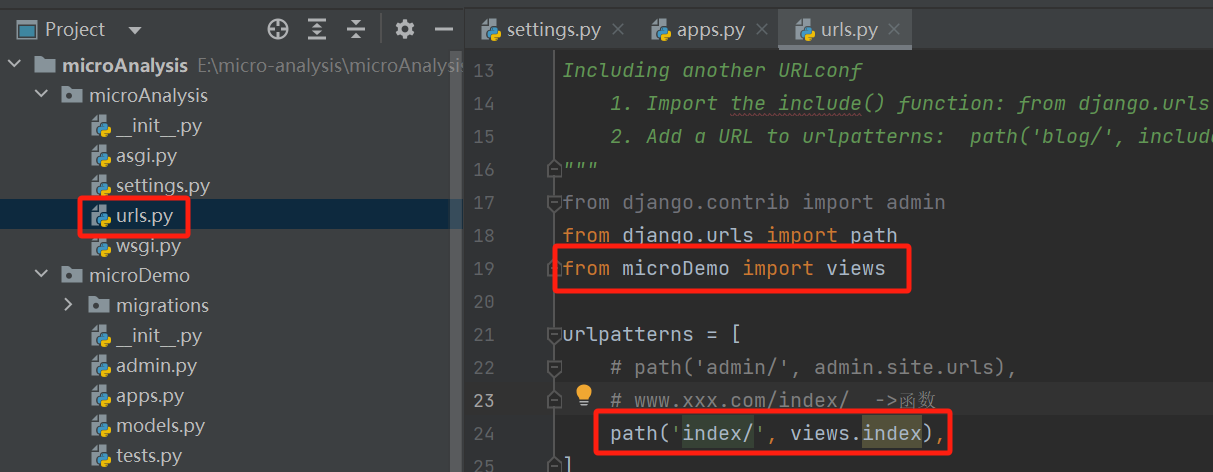The image size is (1213, 472).
Task: Click the word 'microDemo' in import line
Action: 676,269
